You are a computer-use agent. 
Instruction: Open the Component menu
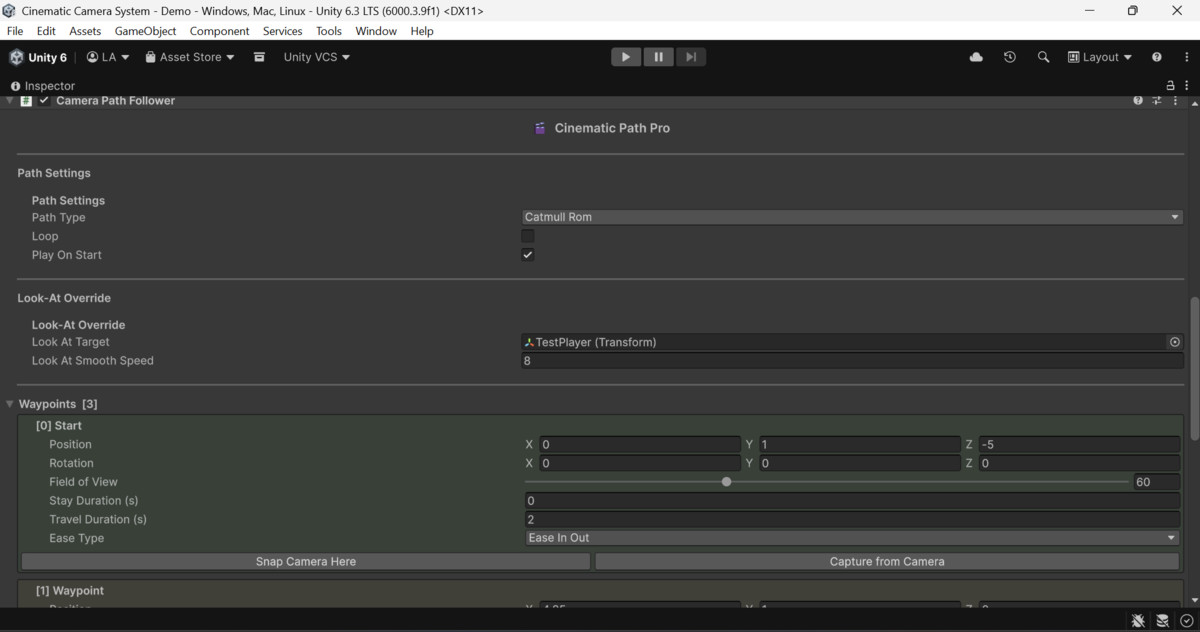[x=220, y=31]
